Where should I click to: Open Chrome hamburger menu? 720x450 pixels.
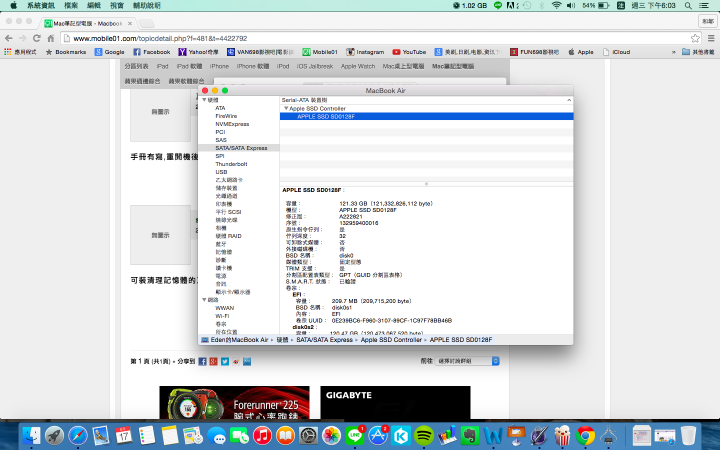tap(711, 38)
